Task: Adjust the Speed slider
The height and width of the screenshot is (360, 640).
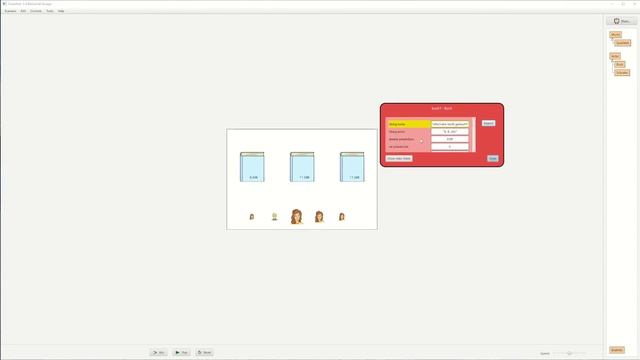Action: [569, 353]
